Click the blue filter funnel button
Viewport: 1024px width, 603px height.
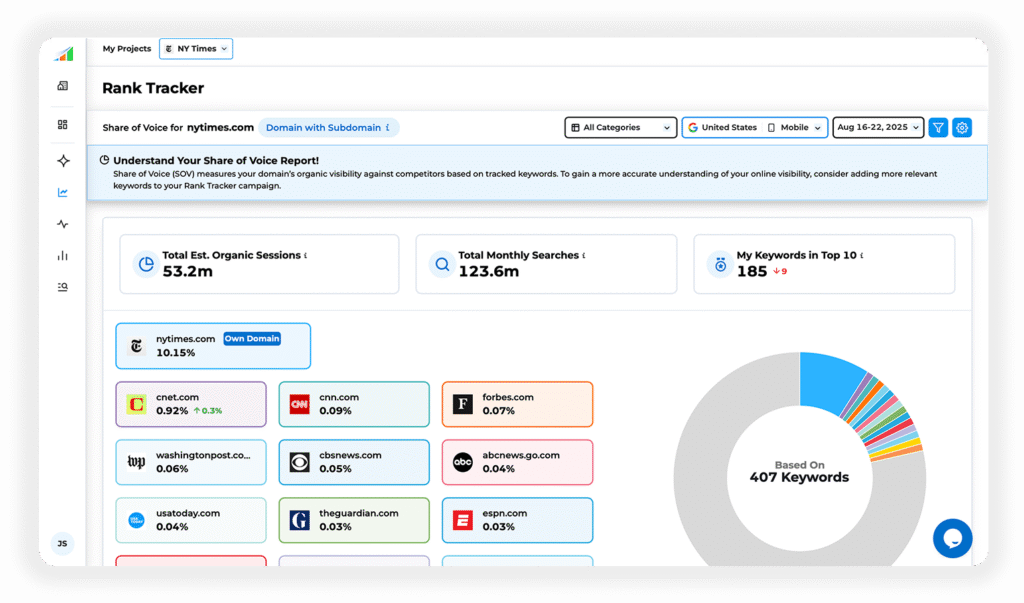(x=938, y=128)
